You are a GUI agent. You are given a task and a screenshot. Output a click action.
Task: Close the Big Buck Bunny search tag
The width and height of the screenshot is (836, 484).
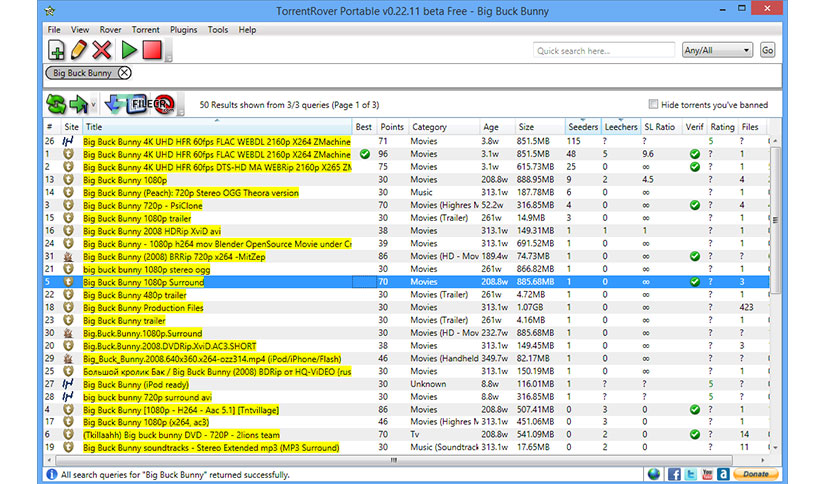click(124, 73)
